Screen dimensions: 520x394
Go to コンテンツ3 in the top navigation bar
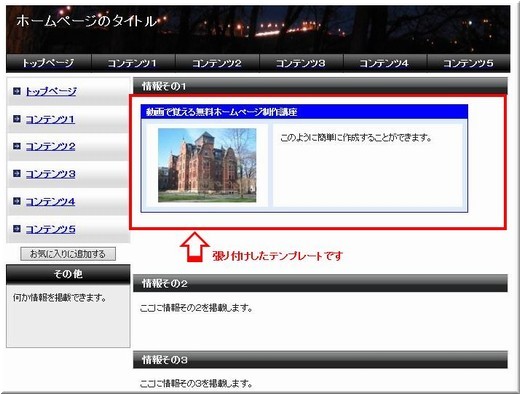[x=301, y=63]
